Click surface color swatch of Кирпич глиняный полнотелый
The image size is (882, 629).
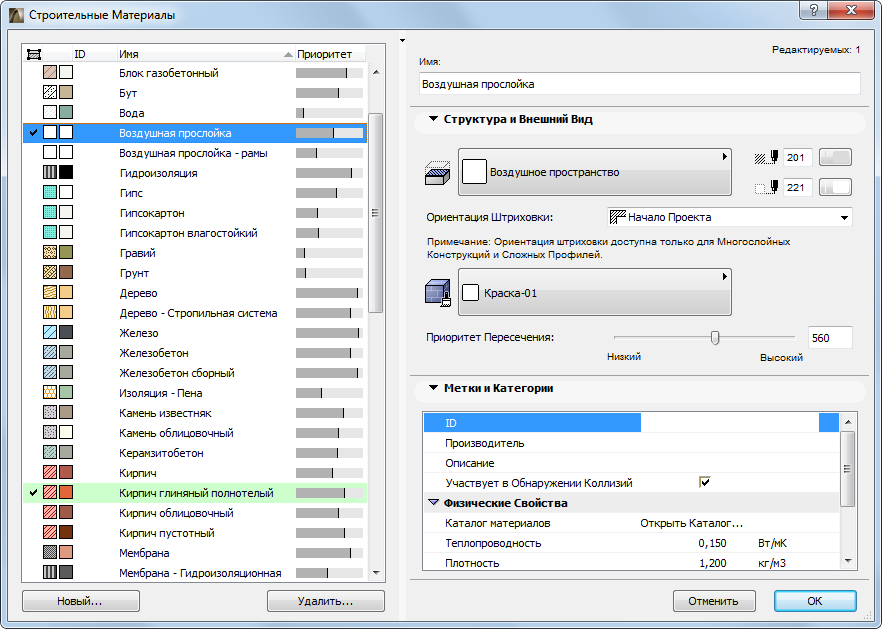pyautogui.click(x=66, y=492)
